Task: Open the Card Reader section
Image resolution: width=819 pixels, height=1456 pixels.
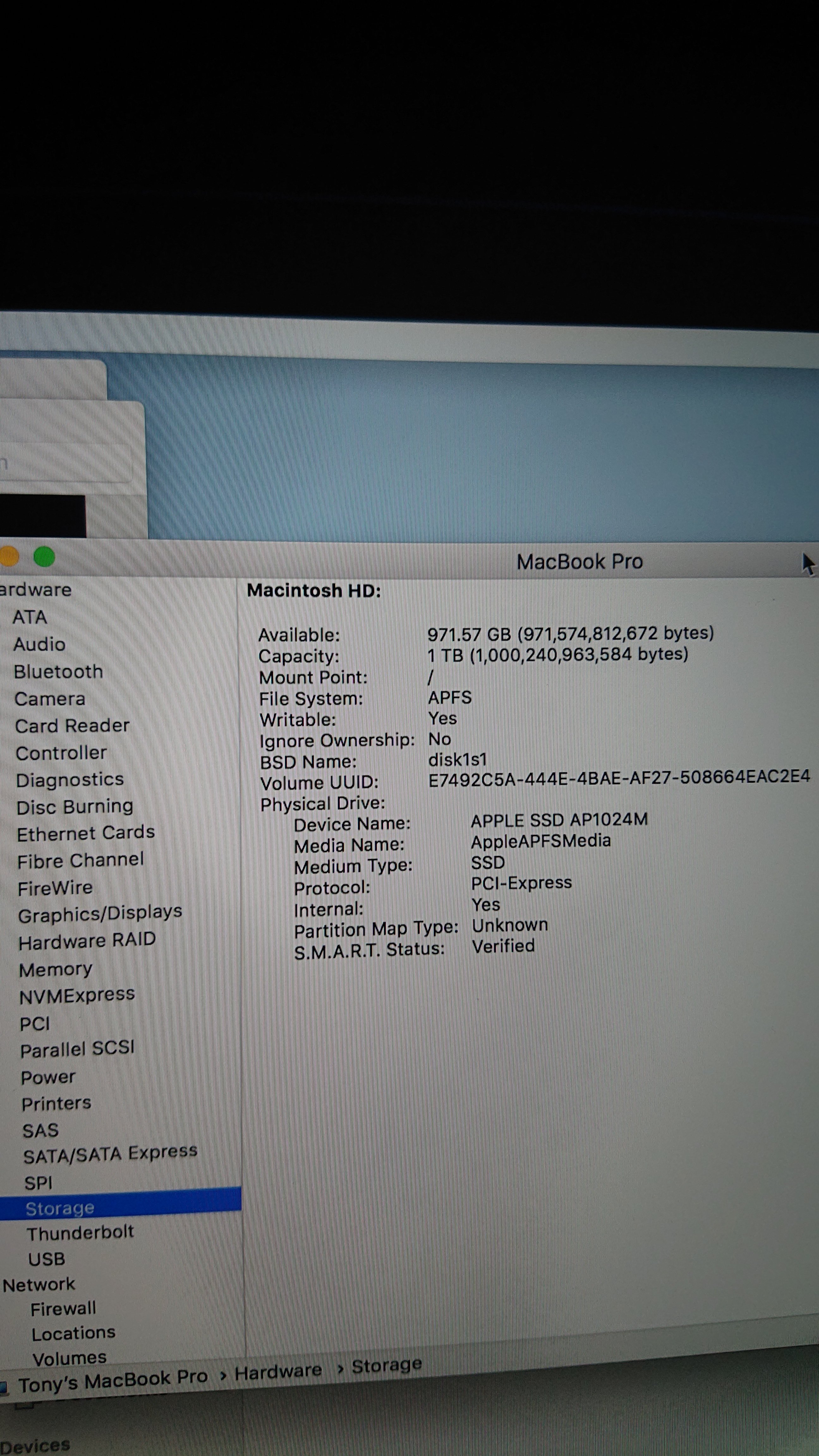Action: tap(72, 726)
